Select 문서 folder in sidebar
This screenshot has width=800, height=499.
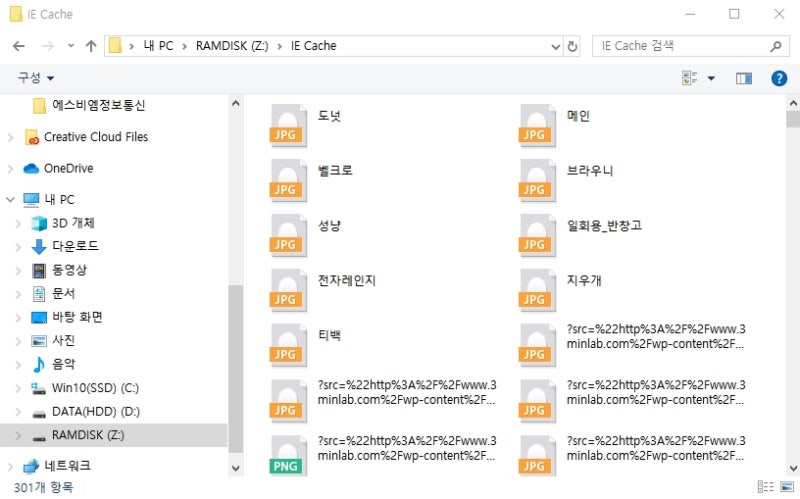click(x=63, y=293)
